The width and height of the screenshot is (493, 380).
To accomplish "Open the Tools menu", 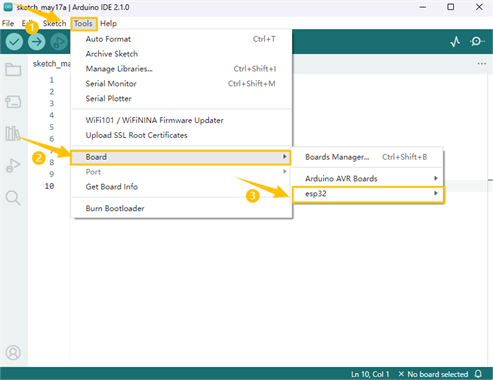I will pos(83,23).
